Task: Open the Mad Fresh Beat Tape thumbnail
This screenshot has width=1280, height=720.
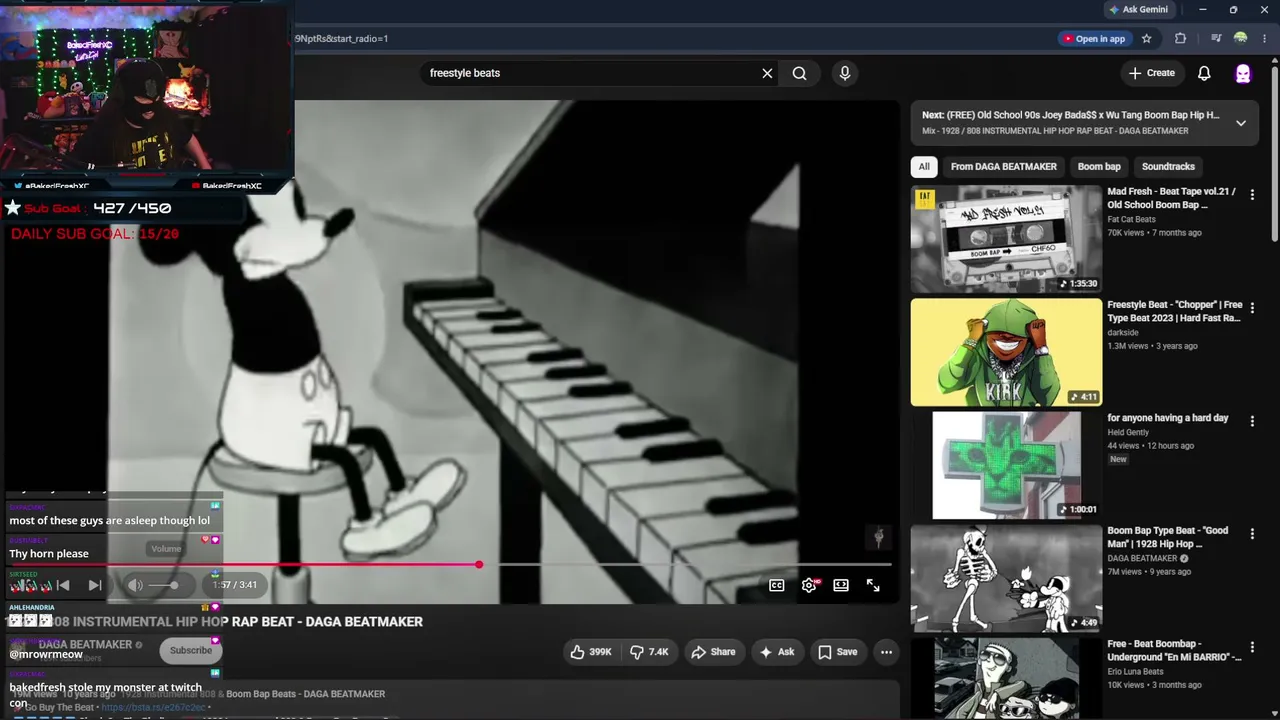Action: tap(1006, 239)
